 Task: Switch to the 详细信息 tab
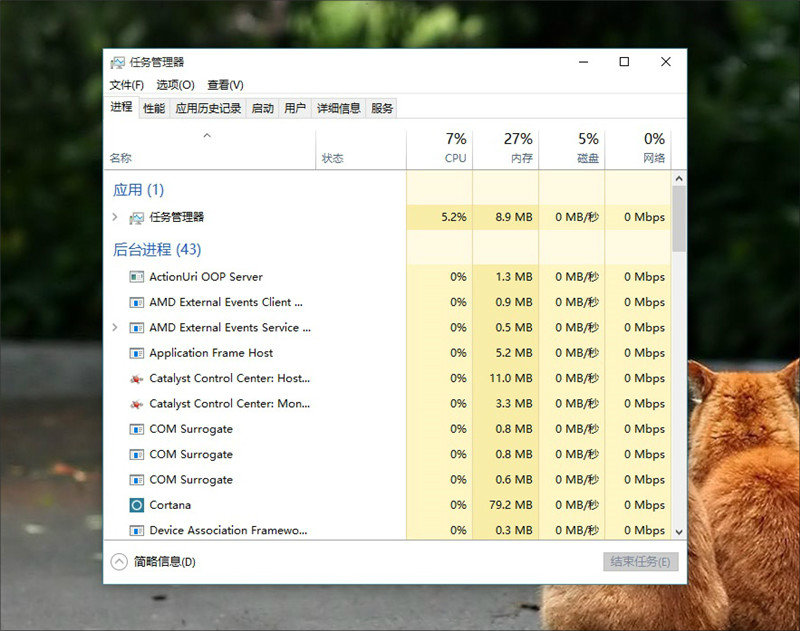point(338,108)
